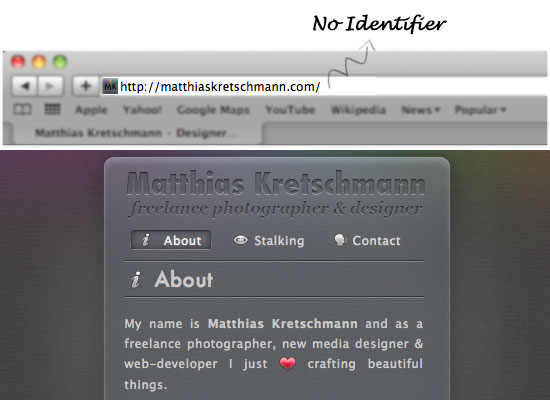Select the Matthias Kretschmann Designer browser tab
The height and width of the screenshot is (400, 550).
point(136,133)
